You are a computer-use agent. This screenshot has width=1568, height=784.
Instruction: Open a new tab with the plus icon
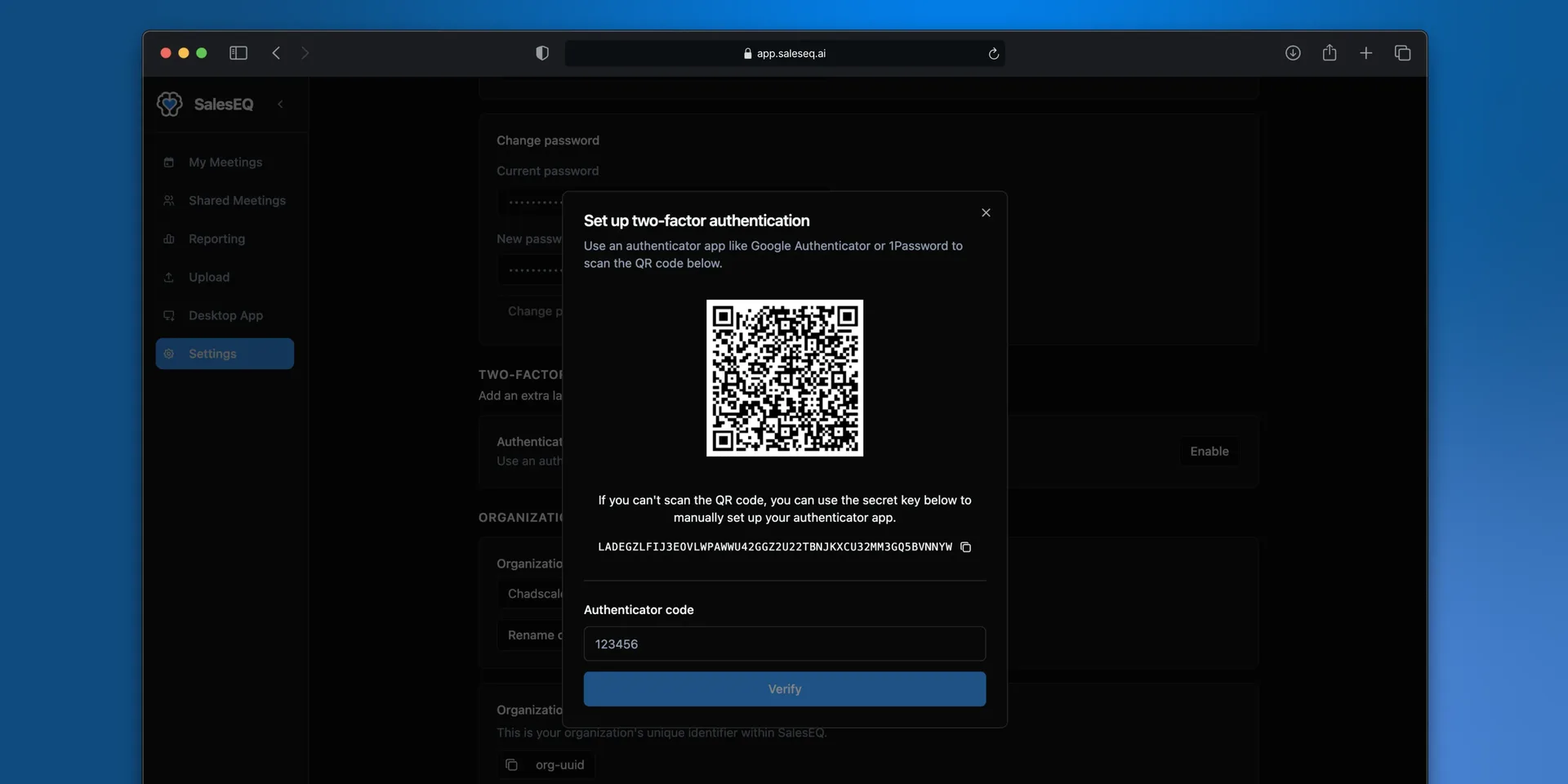[1365, 53]
